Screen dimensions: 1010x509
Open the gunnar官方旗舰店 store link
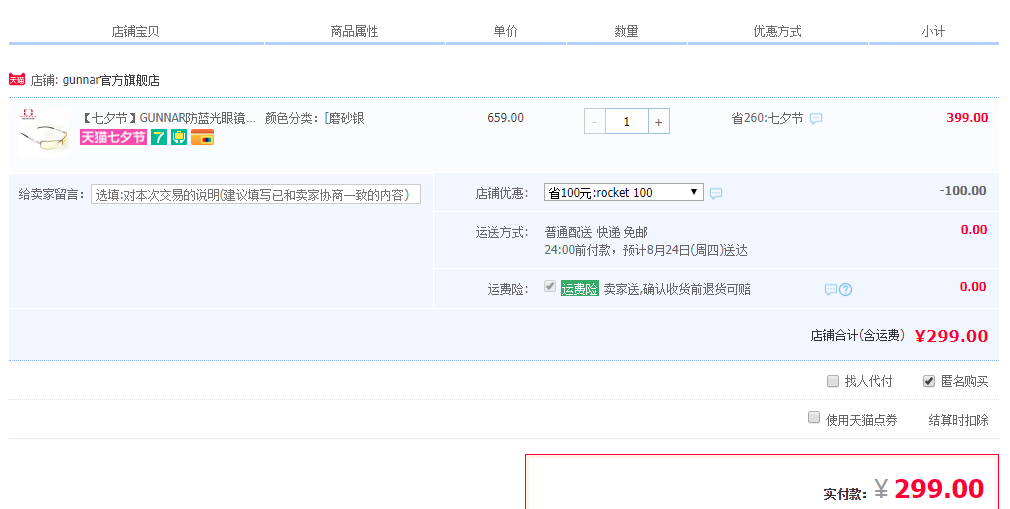coord(111,80)
